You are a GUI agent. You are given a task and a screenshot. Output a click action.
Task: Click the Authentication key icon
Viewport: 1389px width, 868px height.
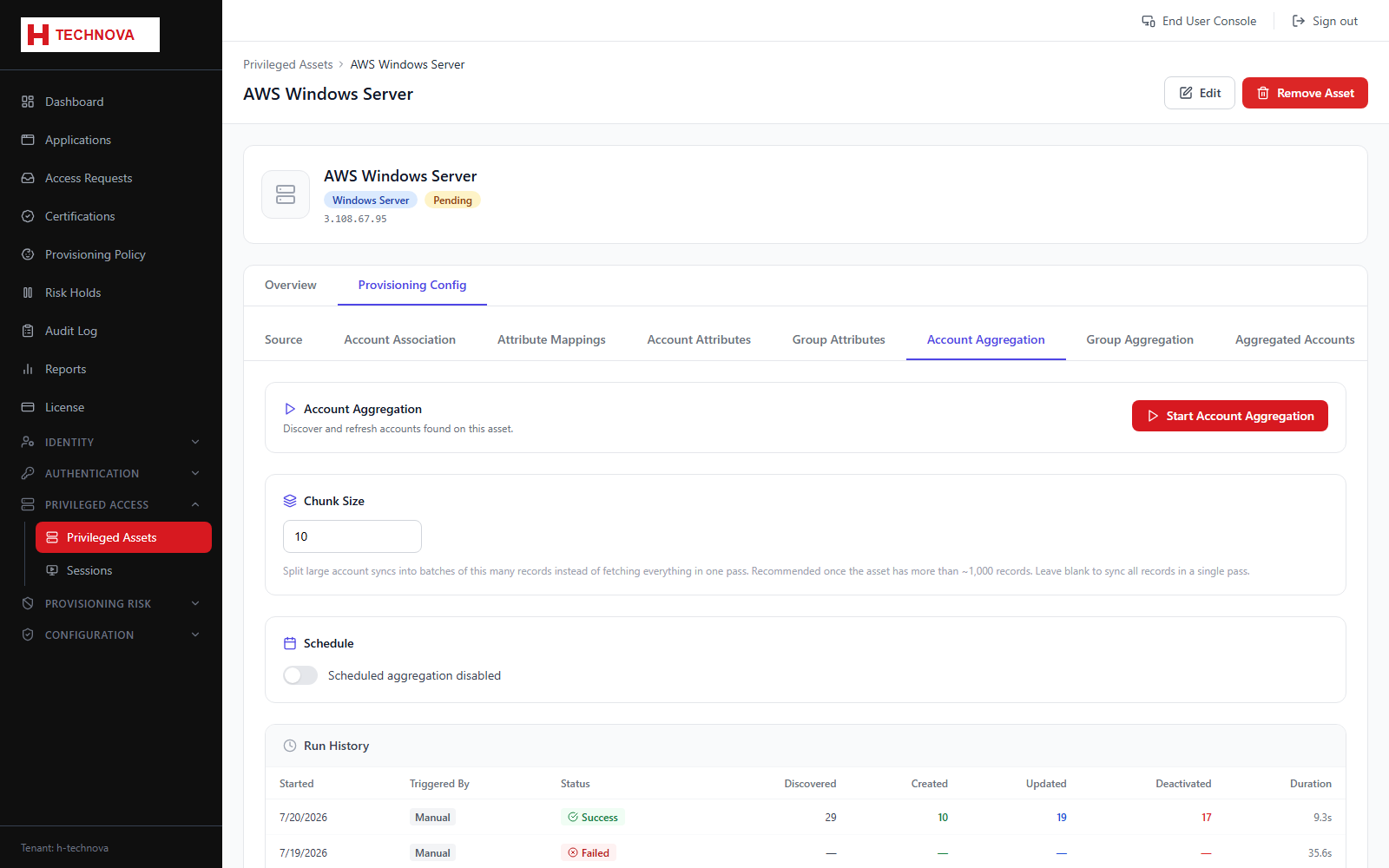[28, 473]
